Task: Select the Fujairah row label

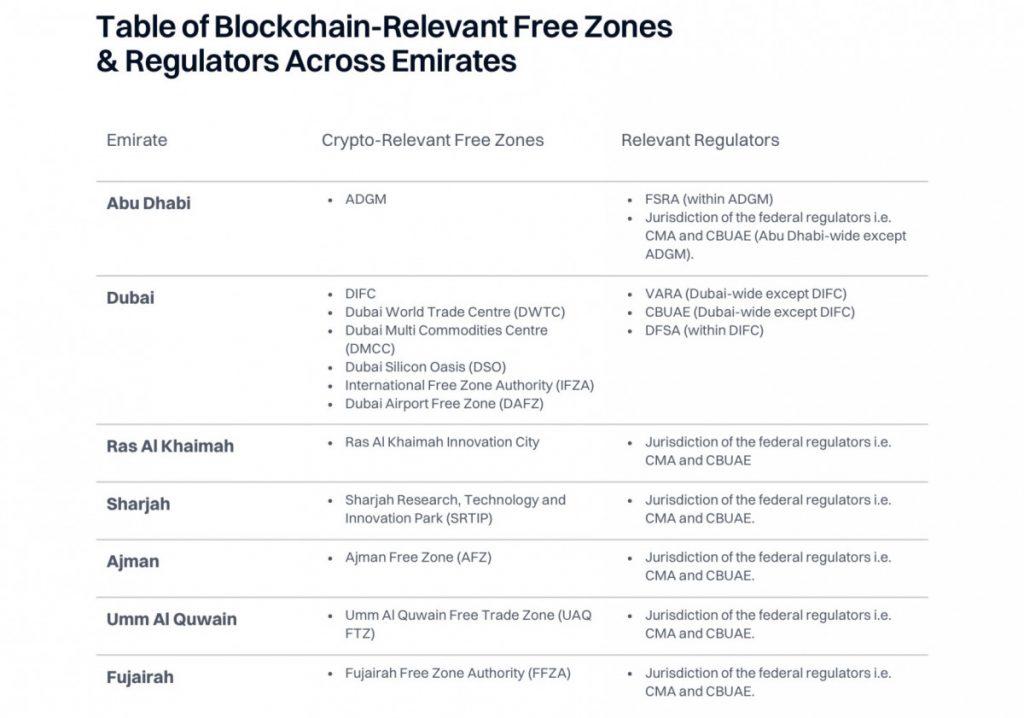Action: pyautogui.click(x=140, y=677)
